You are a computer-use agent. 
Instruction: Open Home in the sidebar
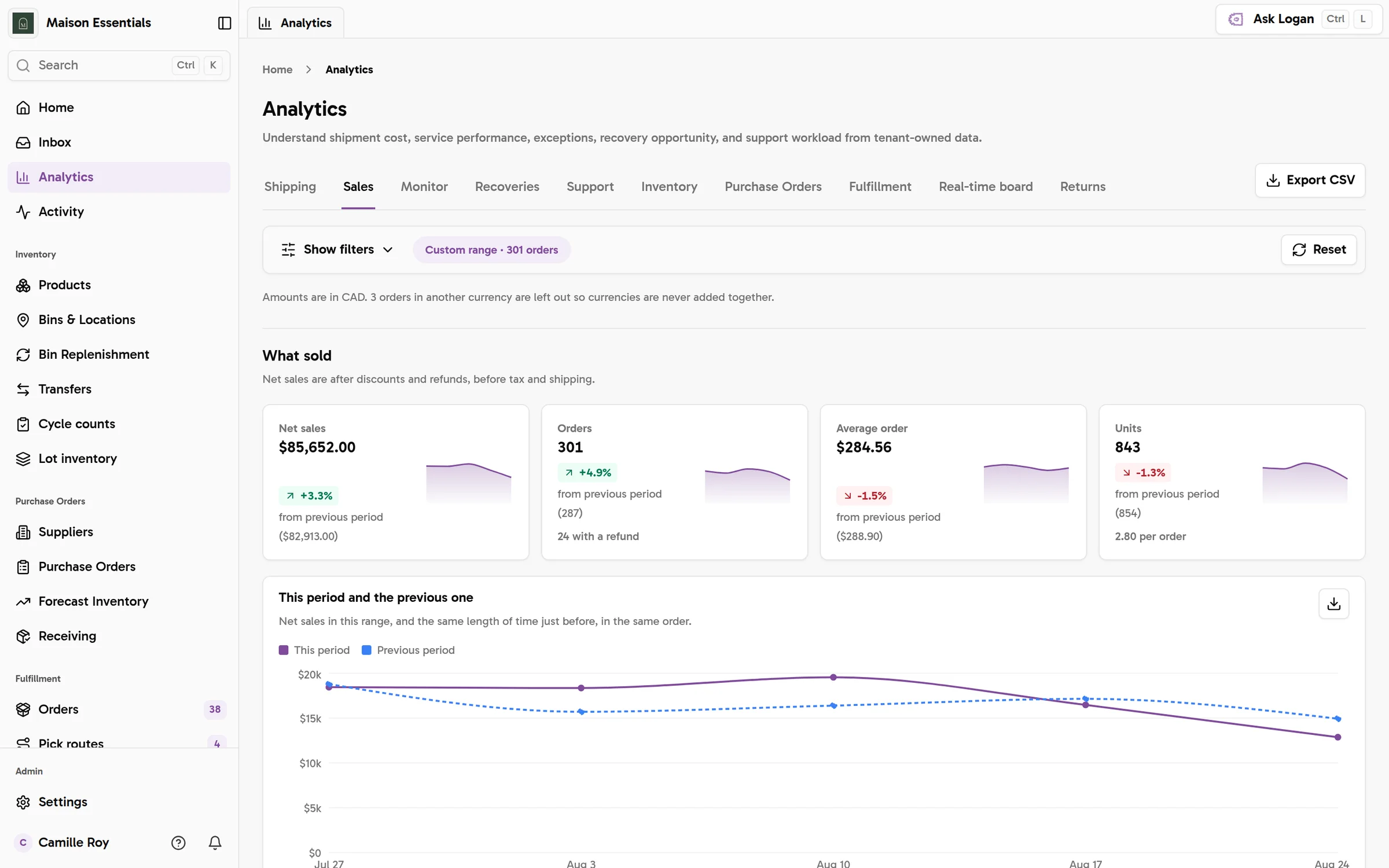tap(119, 108)
